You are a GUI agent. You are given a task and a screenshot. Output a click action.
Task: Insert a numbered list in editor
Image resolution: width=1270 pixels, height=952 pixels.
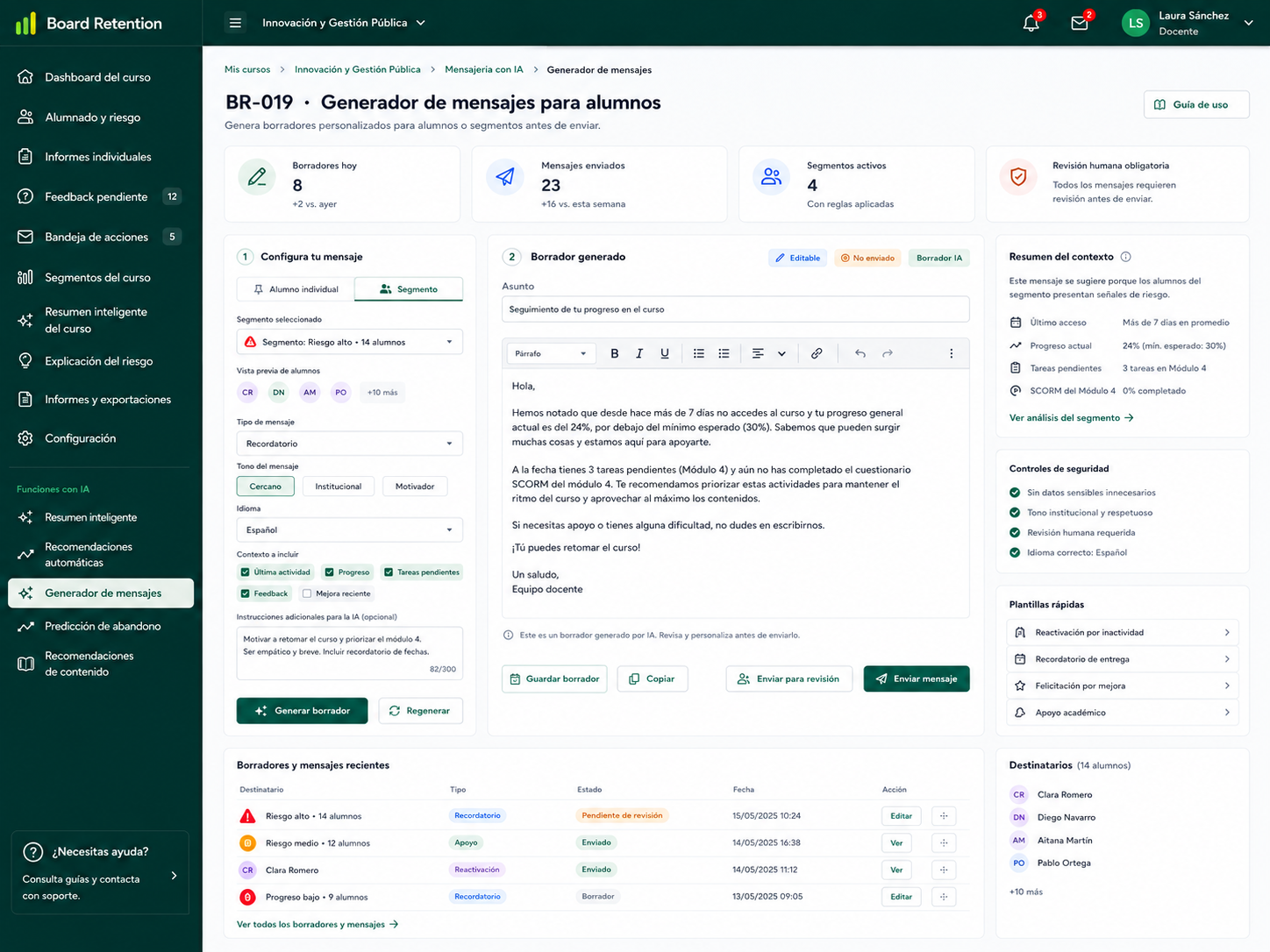(x=724, y=353)
